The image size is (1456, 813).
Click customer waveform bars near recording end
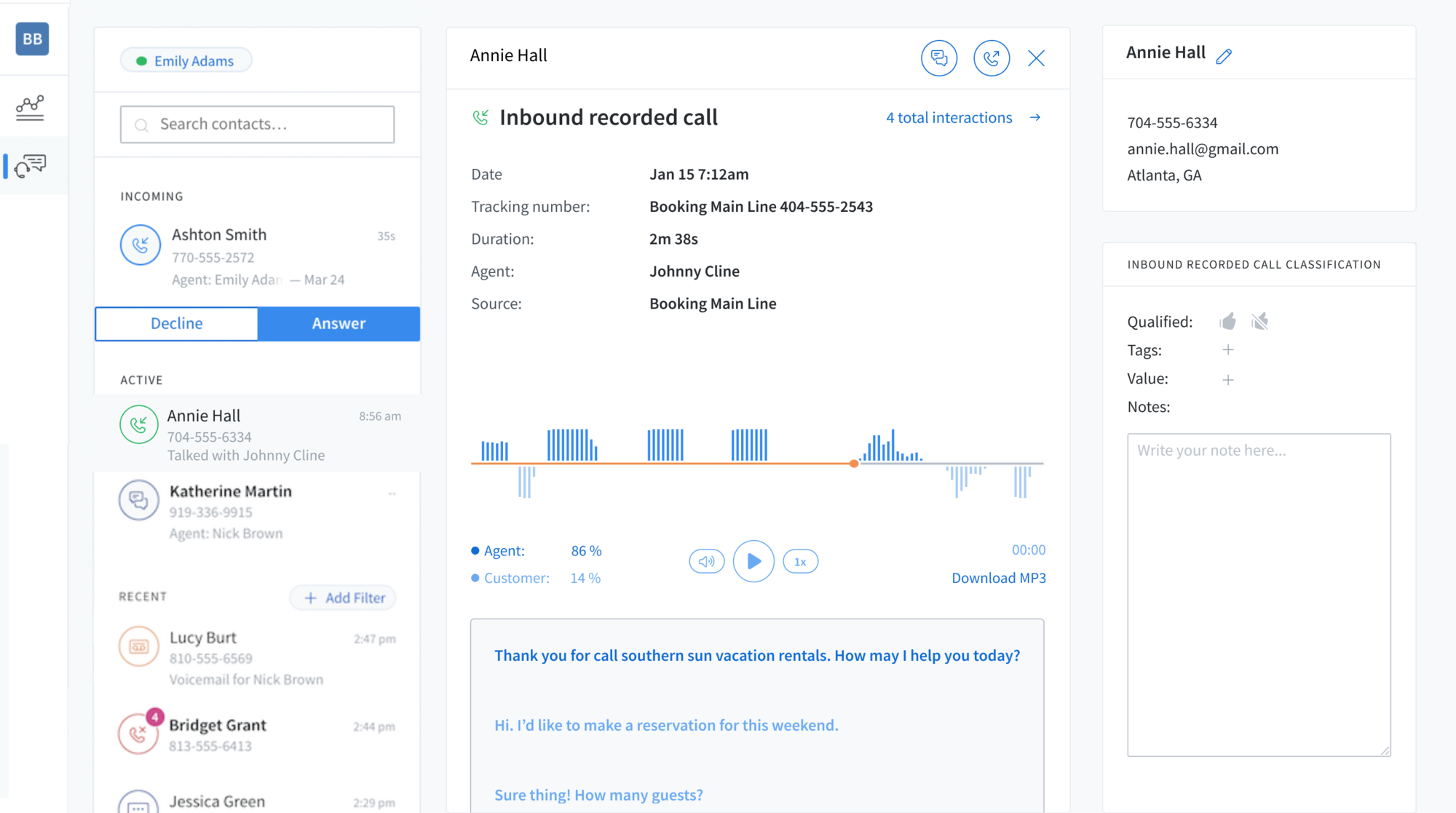click(x=1022, y=482)
